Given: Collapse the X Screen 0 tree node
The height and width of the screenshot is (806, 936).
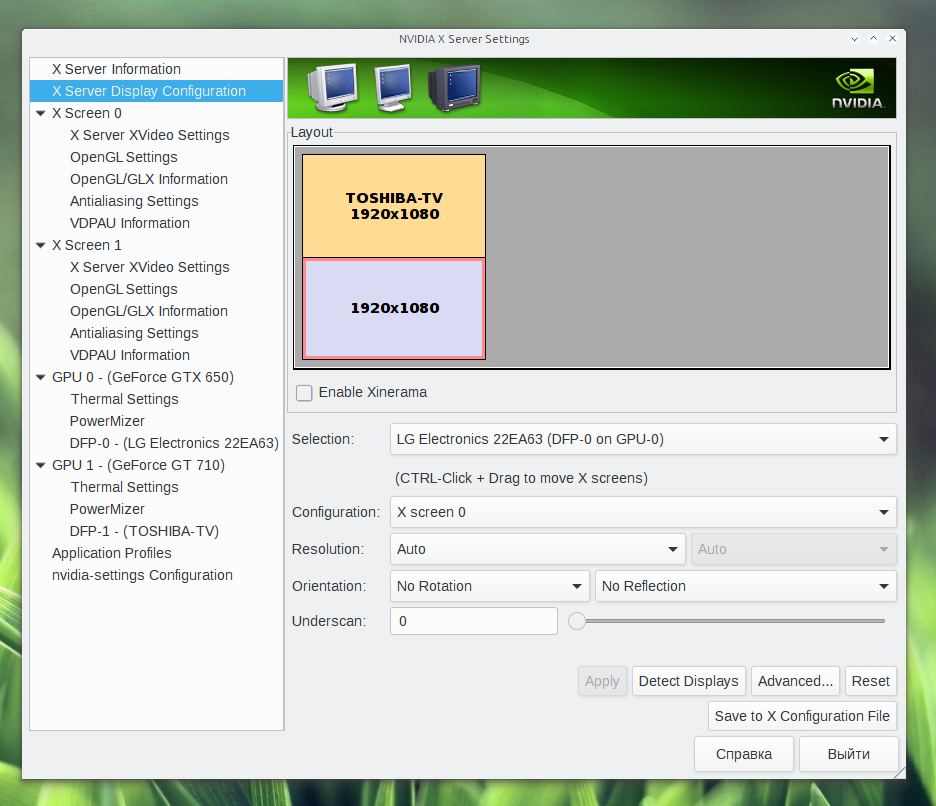Looking at the screenshot, I should tap(41, 113).
